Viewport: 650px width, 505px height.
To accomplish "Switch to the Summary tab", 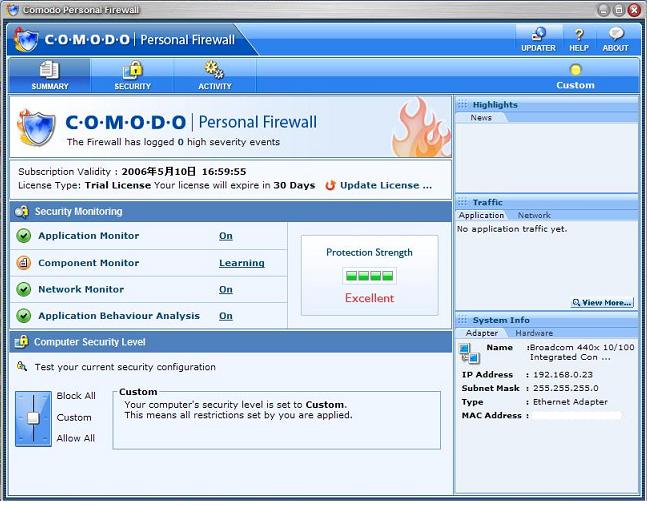I will 50,76.
